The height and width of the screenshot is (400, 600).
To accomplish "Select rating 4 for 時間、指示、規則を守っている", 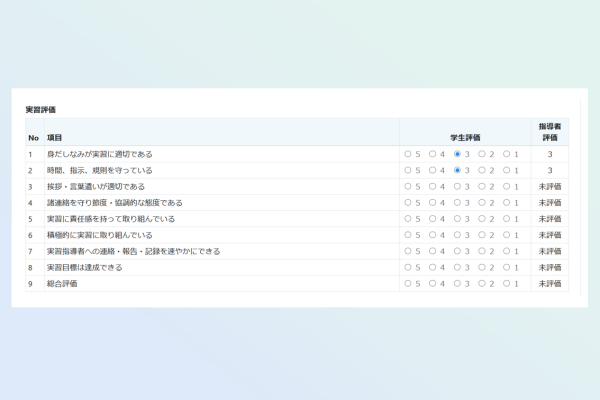I will pyautogui.click(x=432, y=171).
